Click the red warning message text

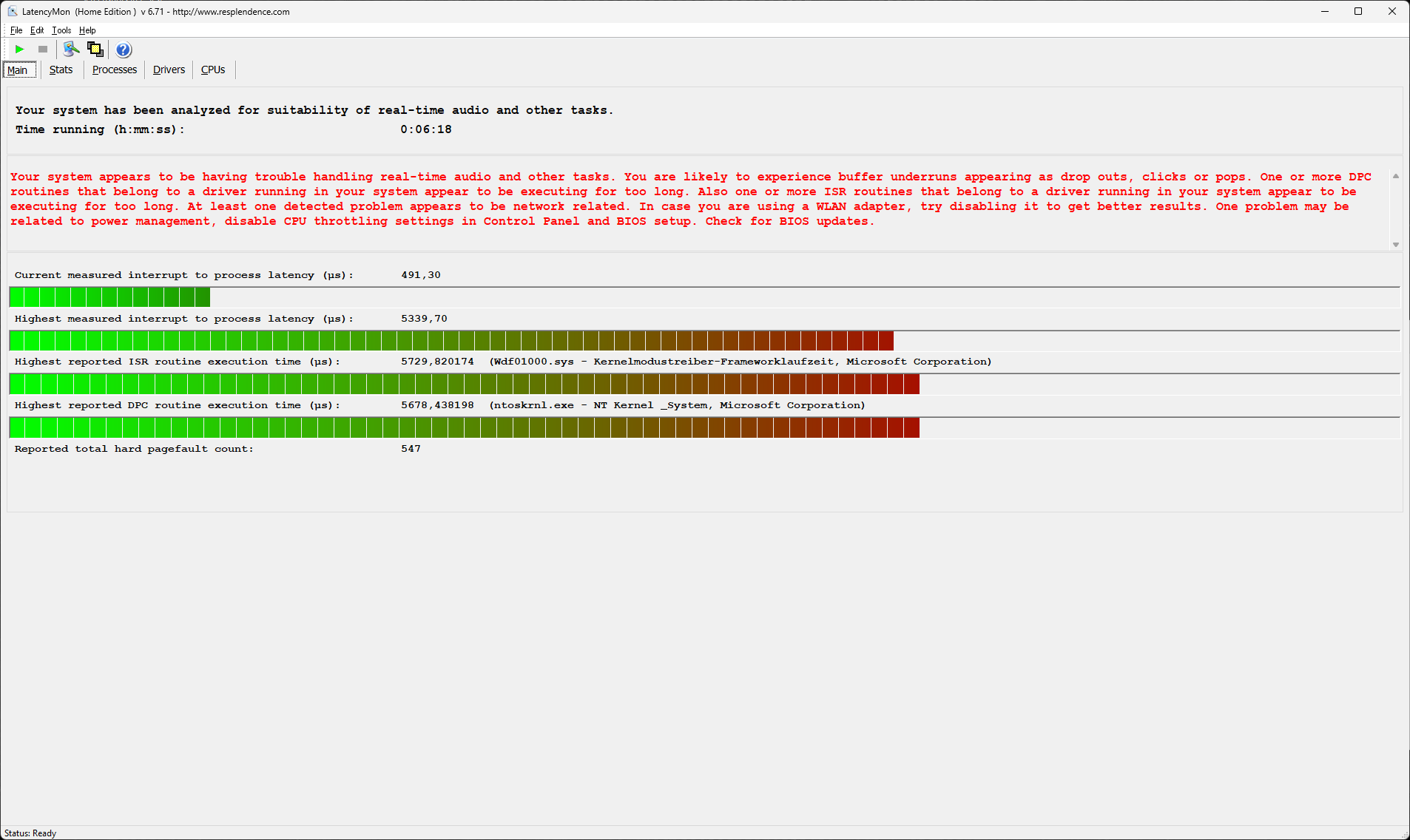tap(691, 199)
